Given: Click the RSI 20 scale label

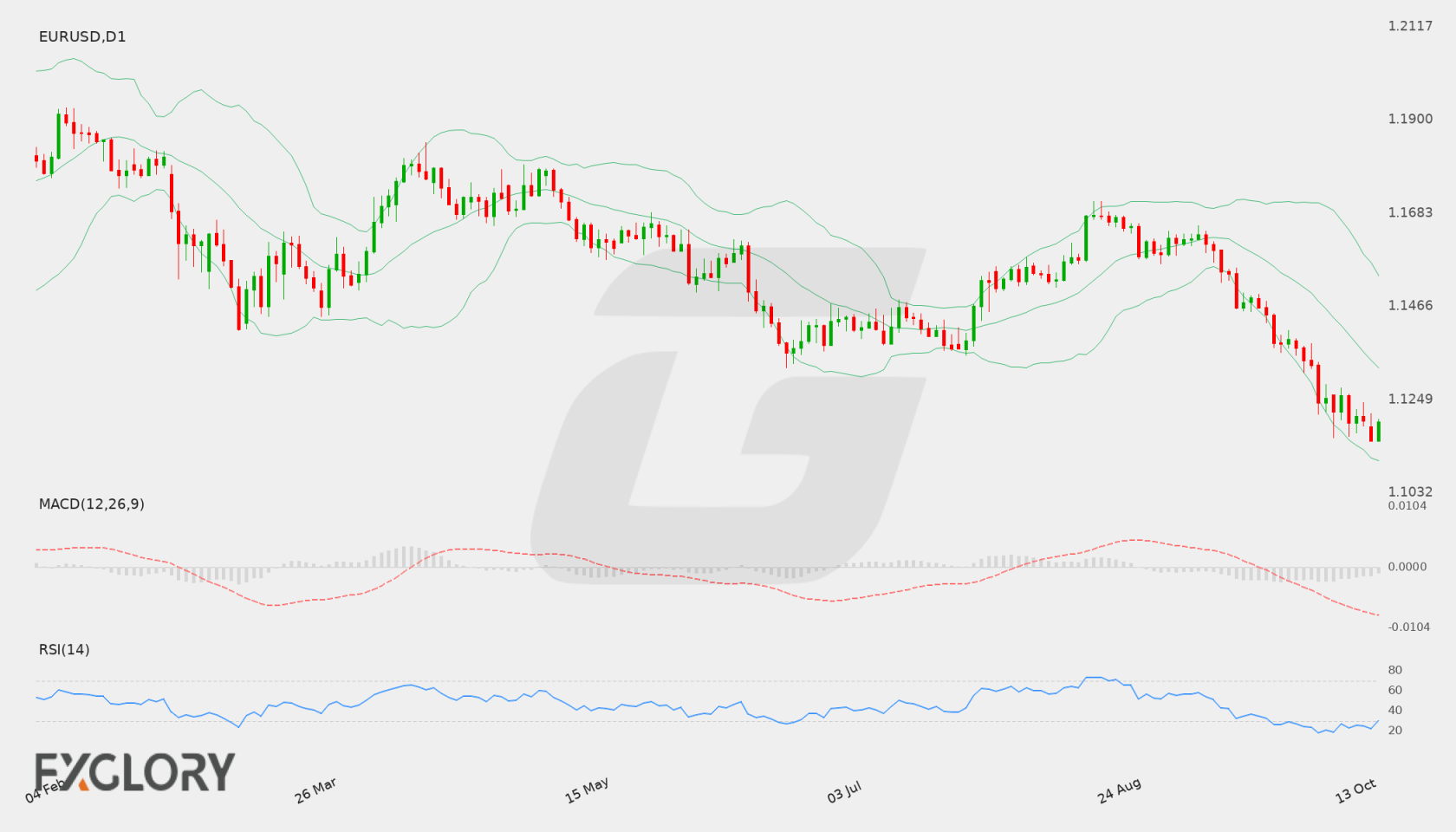Looking at the screenshot, I should [x=1395, y=730].
